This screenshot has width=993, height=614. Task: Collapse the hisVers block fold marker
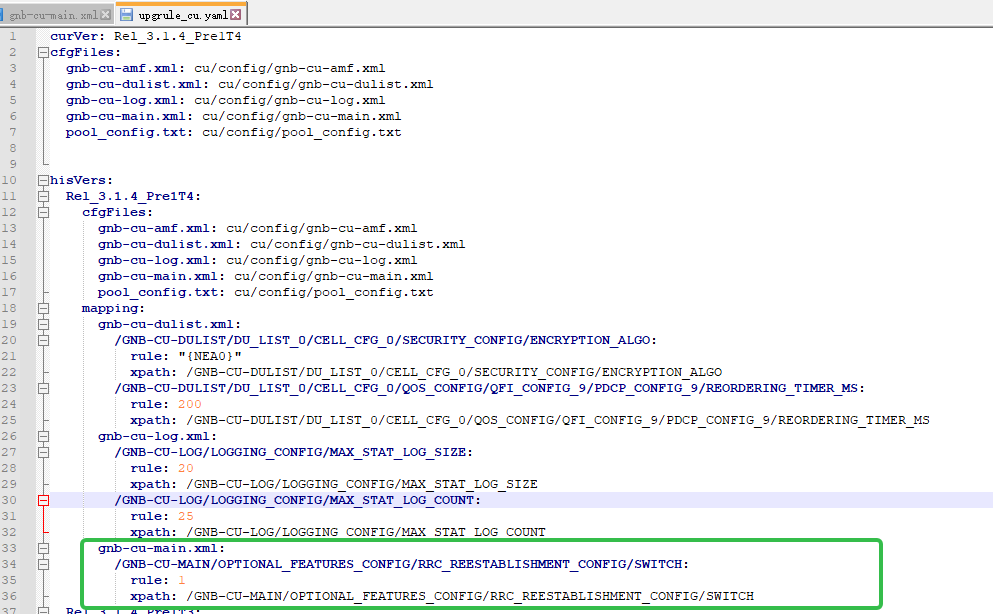43,180
